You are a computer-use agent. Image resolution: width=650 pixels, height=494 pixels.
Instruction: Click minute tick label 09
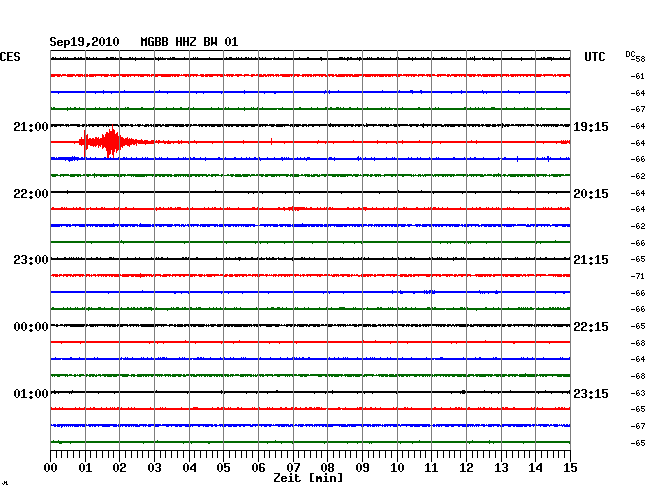click(362, 468)
